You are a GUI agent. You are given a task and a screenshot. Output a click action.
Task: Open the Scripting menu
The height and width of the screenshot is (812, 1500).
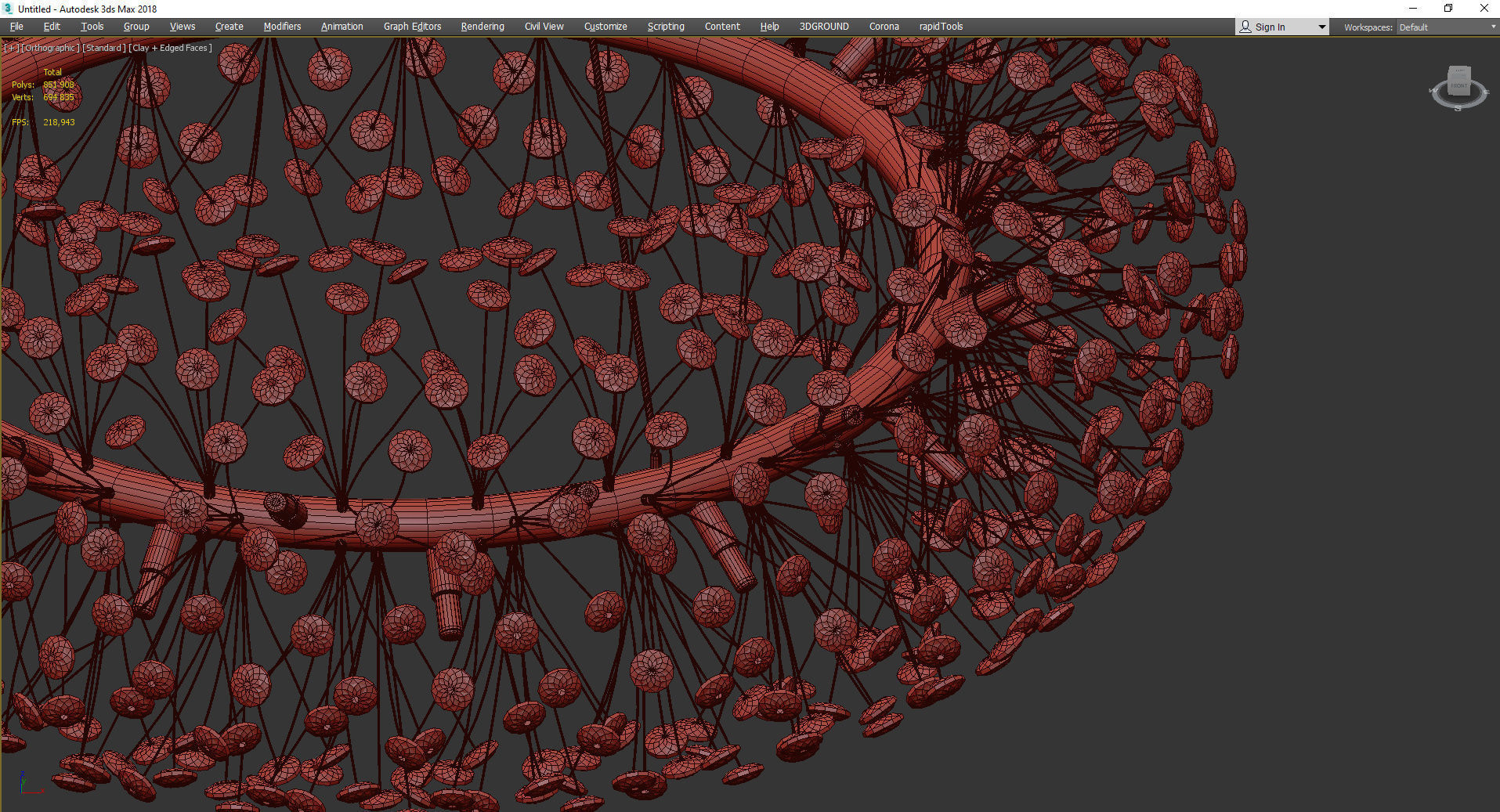coord(666,27)
